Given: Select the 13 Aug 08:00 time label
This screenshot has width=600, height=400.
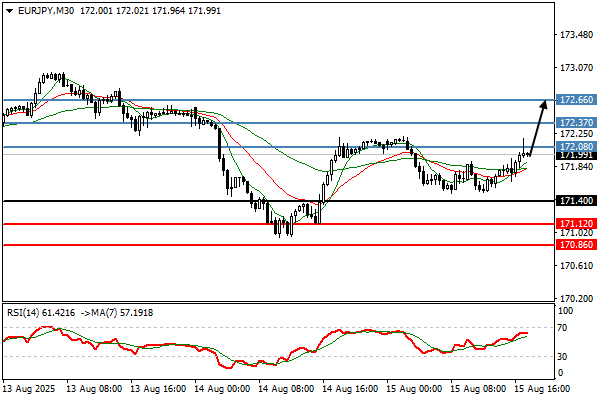Looking at the screenshot, I should 94,389.
